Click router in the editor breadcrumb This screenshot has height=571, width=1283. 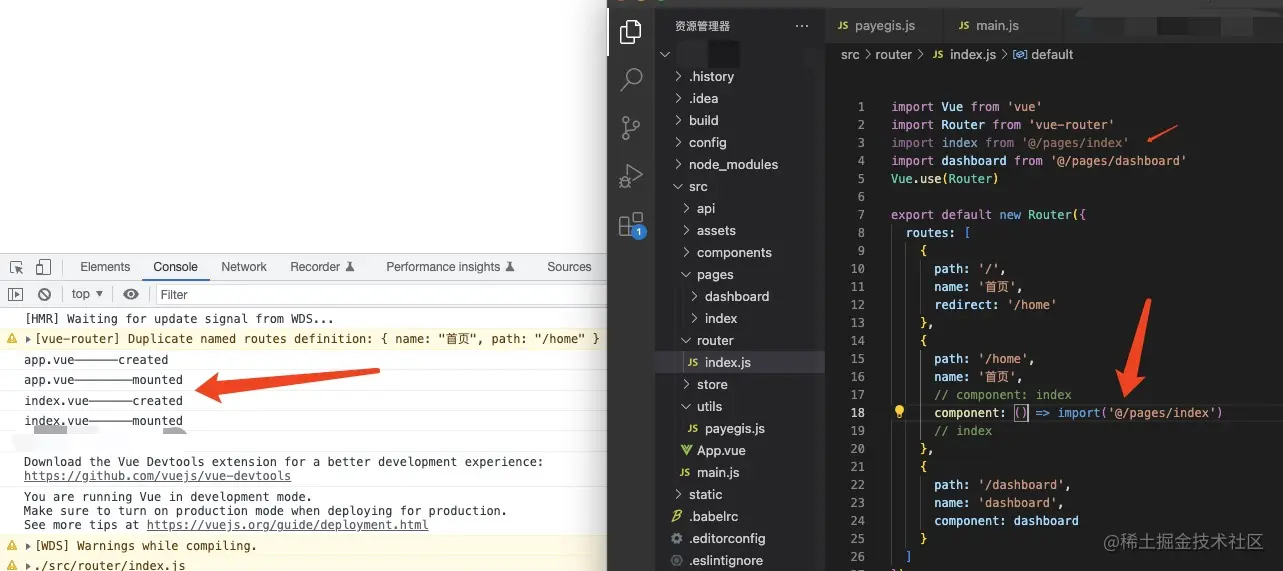893,55
